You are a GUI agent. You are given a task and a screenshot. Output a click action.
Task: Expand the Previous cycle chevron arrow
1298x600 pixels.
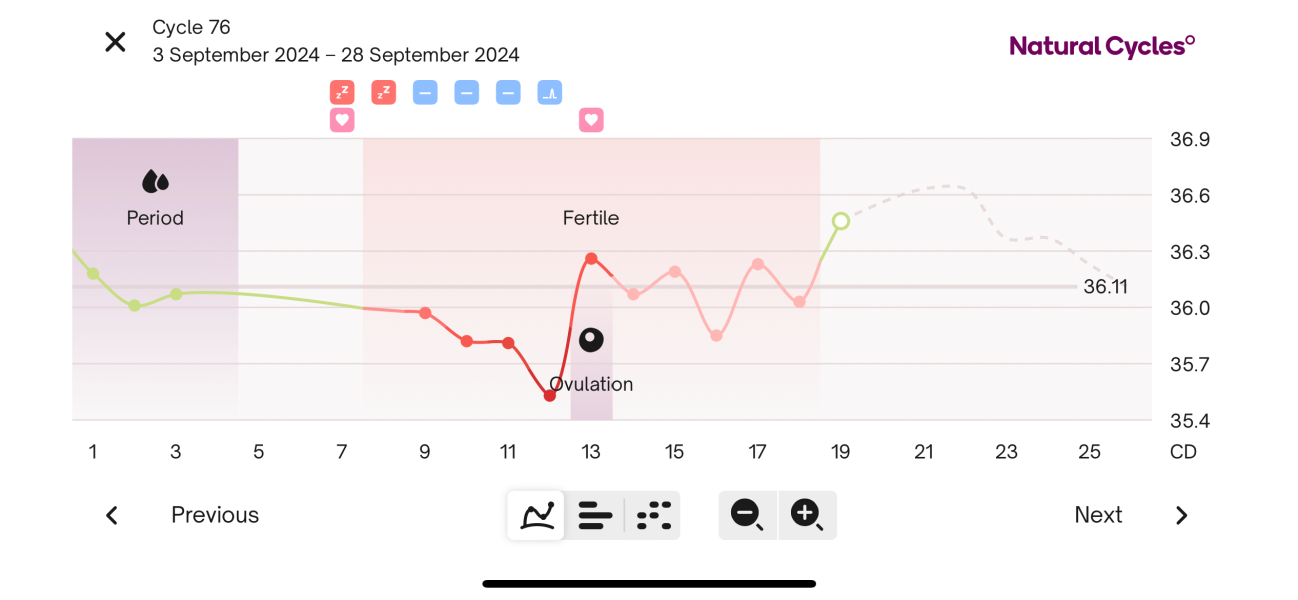pyautogui.click(x=111, y=515)
